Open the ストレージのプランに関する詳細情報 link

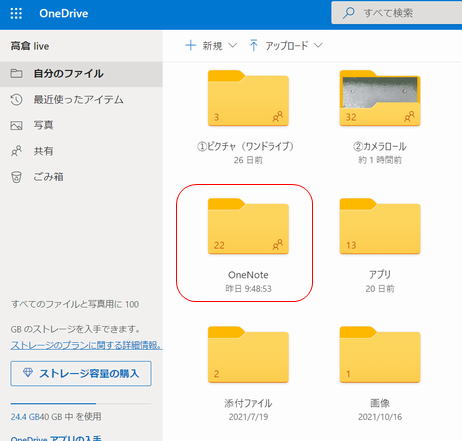[86, 345]
